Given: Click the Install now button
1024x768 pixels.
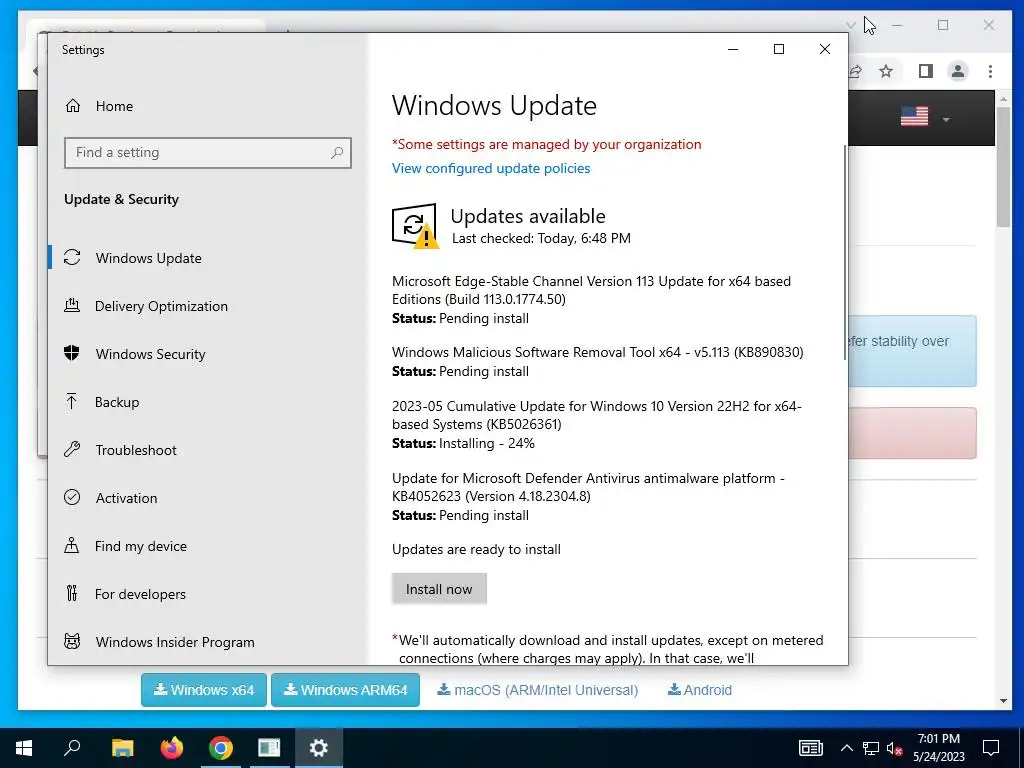Looking at the screenshot, I should (x=439, y=589).
